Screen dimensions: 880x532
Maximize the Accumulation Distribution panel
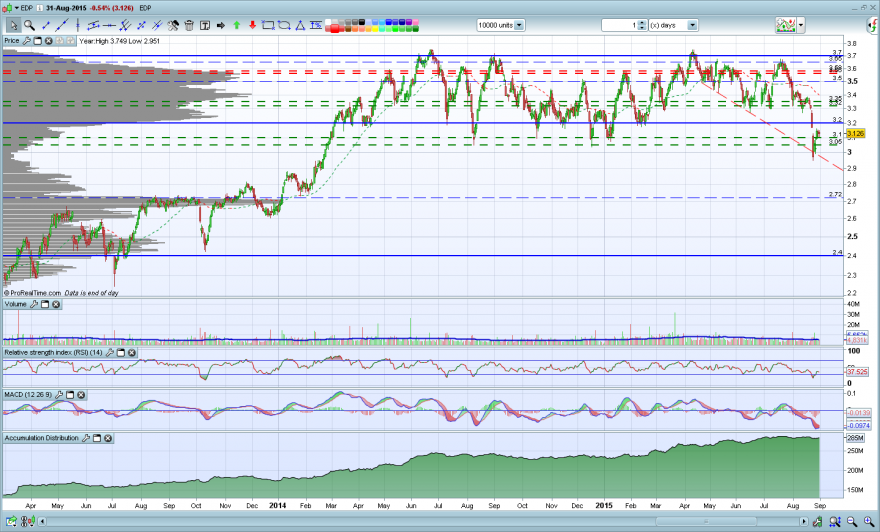click(97, 438)
